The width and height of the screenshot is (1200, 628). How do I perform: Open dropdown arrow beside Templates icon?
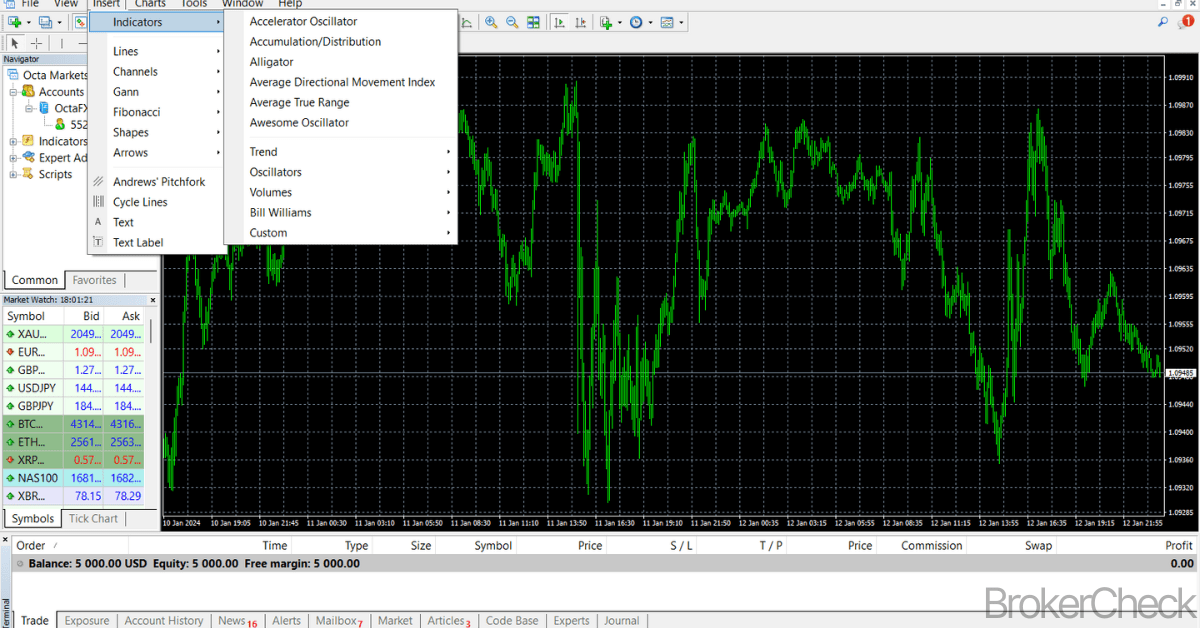pyautogui.click(x=681, y=22)
